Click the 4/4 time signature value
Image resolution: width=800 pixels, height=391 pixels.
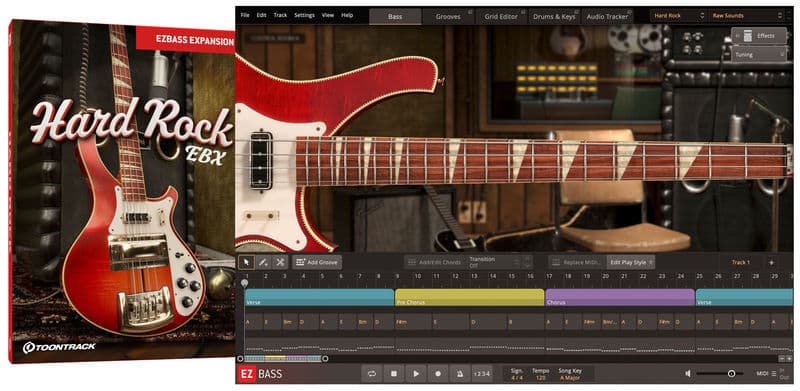click(x=516, y=378)
